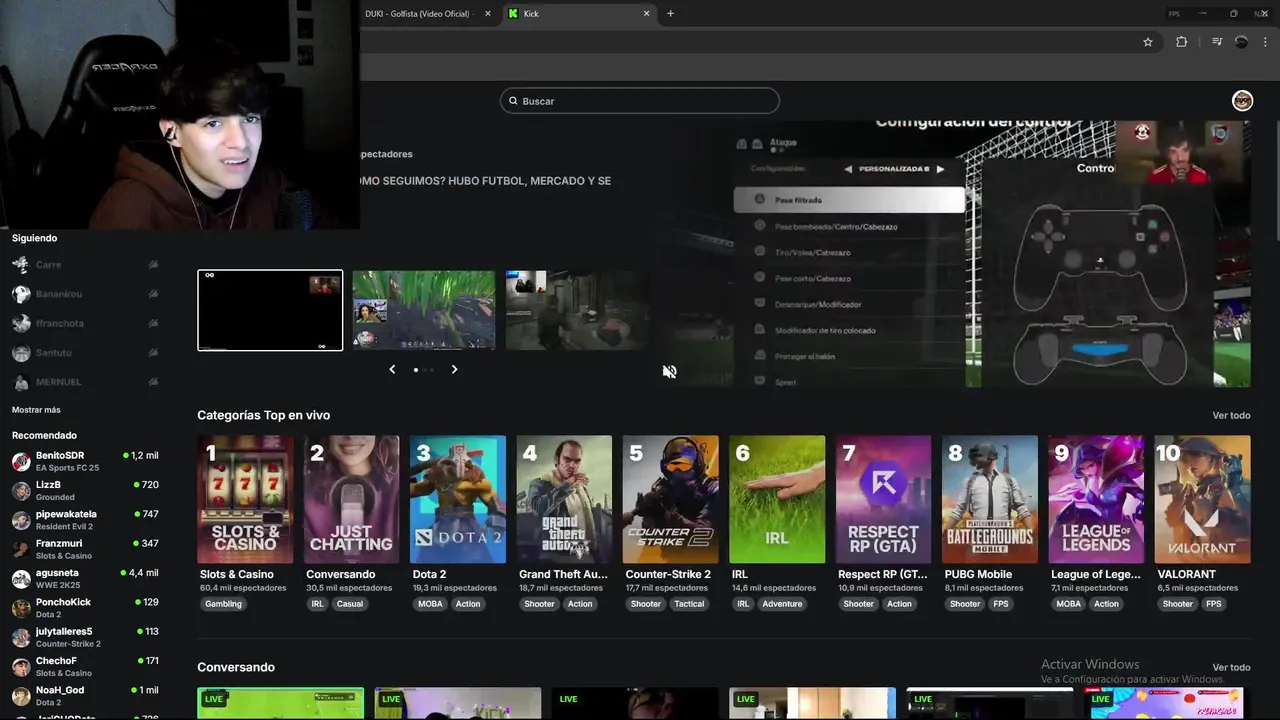This screenshot has width=1280, height=720.
Task: Open IRL category card
Action: click(777, 499)
